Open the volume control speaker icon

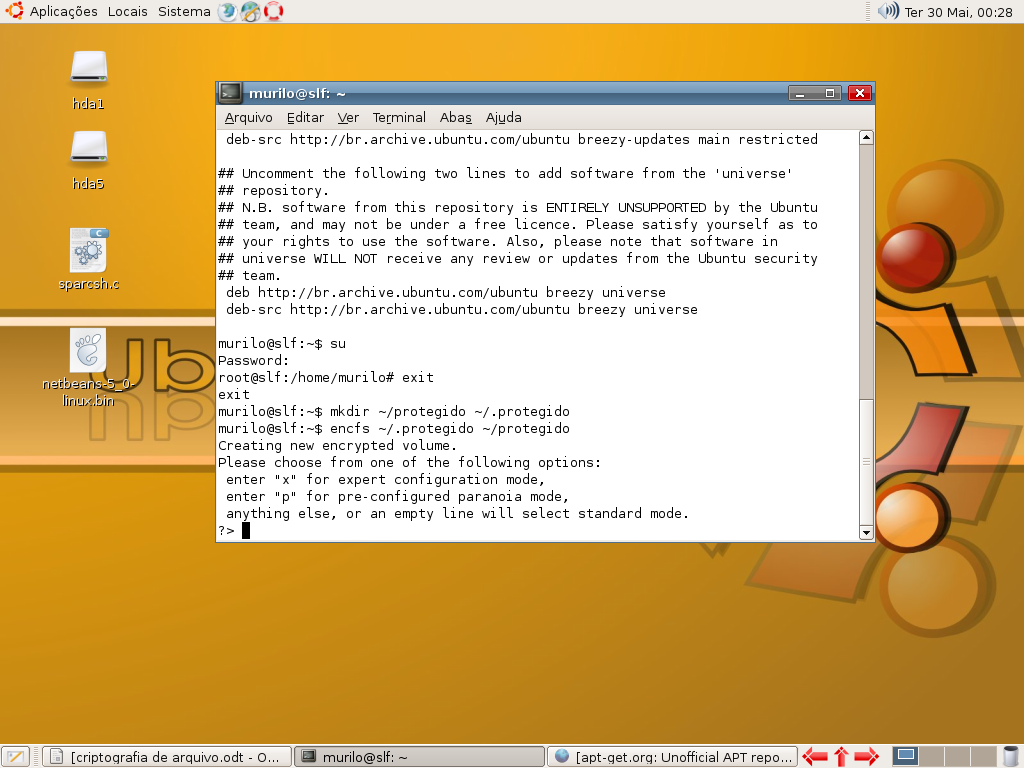(x=888, y=11)
